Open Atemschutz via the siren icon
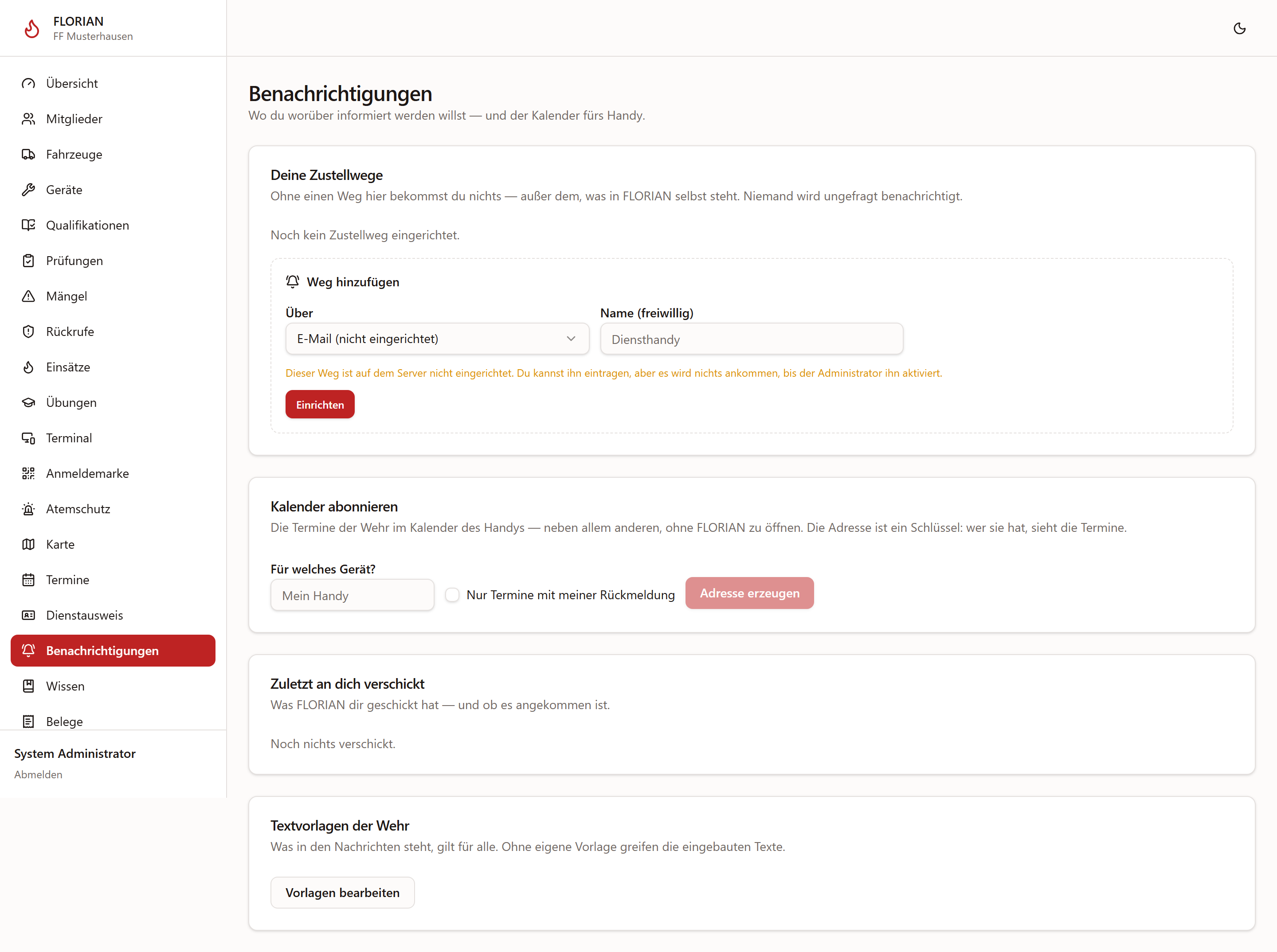1277x952 pixels. [x=28, y=509]
